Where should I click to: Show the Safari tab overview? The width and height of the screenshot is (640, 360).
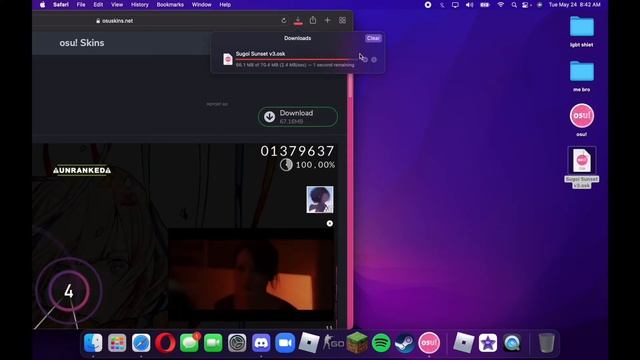342,20
